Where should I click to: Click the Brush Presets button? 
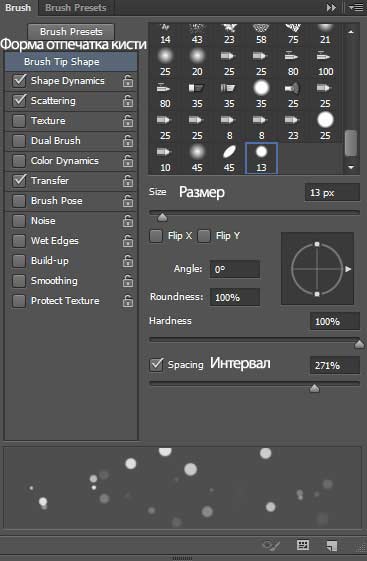coord(71,31)
